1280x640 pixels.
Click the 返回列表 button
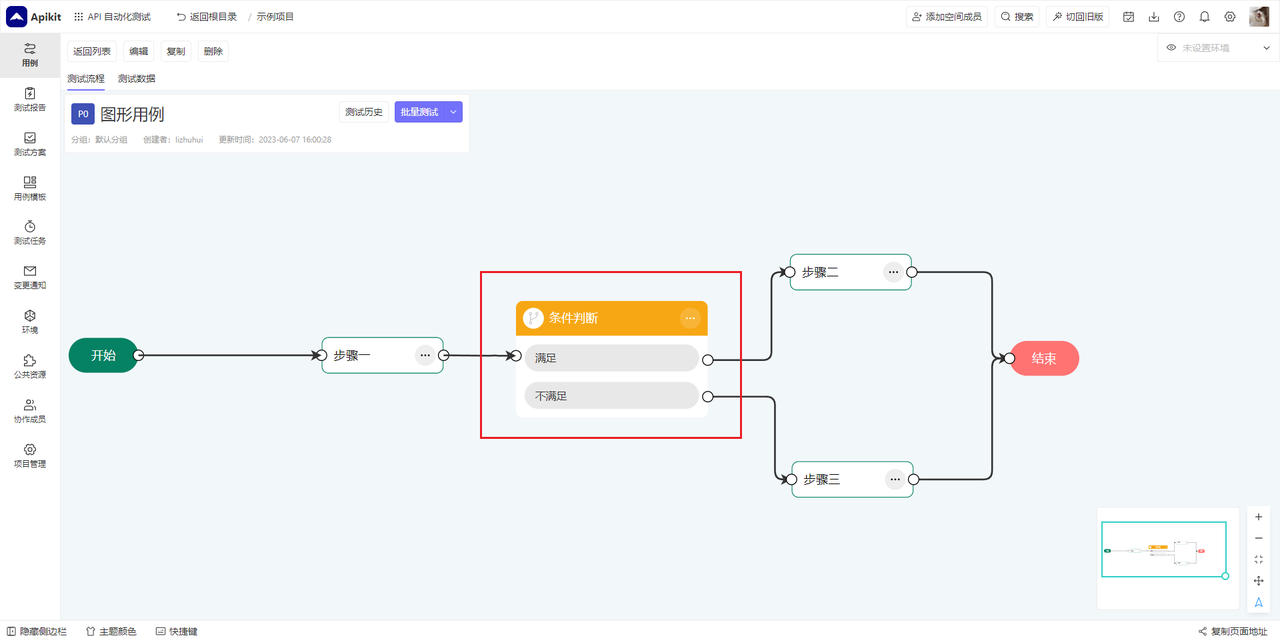coord(92,51)
